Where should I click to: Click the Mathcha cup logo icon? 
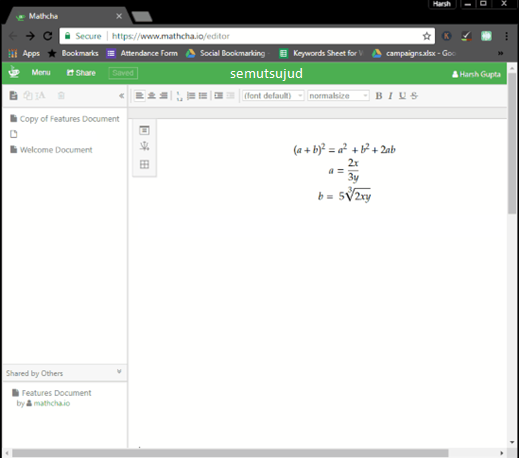coord(14,72)
